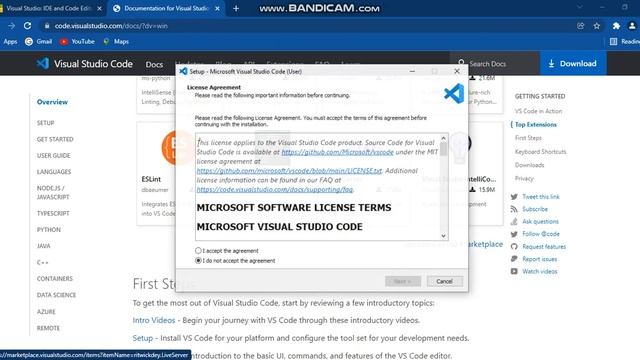Image resolution: width=640 pixels, height=360 pixels.
Task: Go to 'Keyboard Shortcuts' section link
Action: click(540, 151)
